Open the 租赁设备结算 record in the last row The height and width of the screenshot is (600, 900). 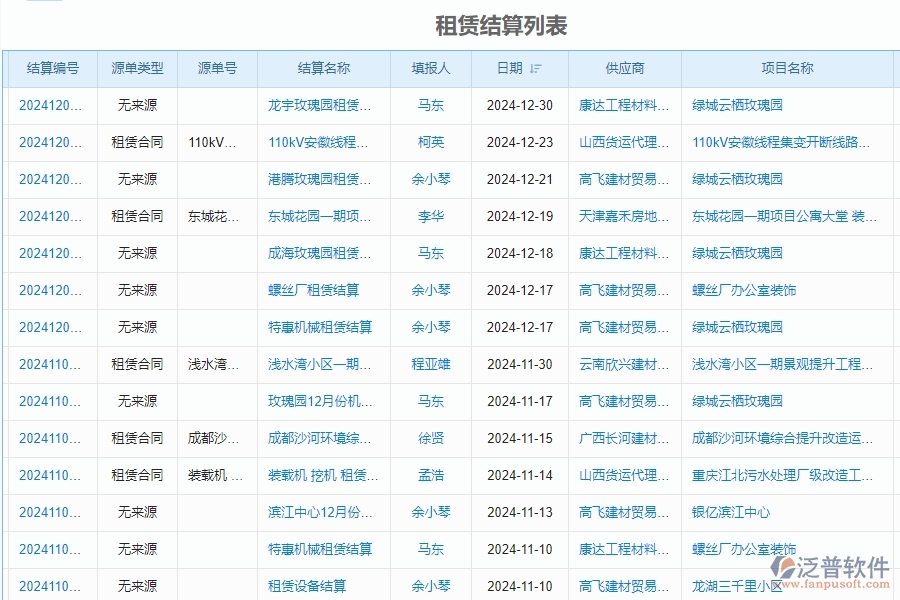coord(322,586)
